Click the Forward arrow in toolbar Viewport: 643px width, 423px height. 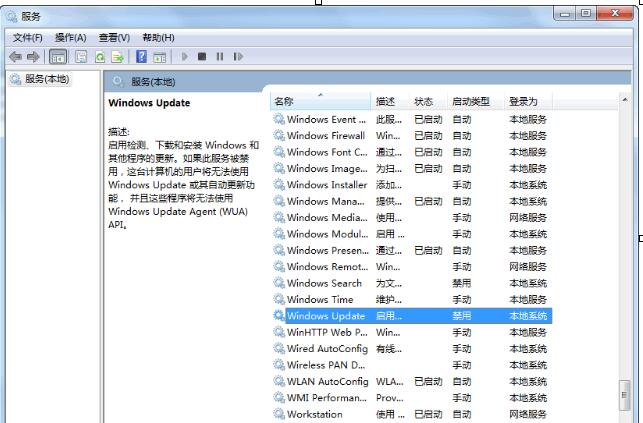tap(34, 57)
